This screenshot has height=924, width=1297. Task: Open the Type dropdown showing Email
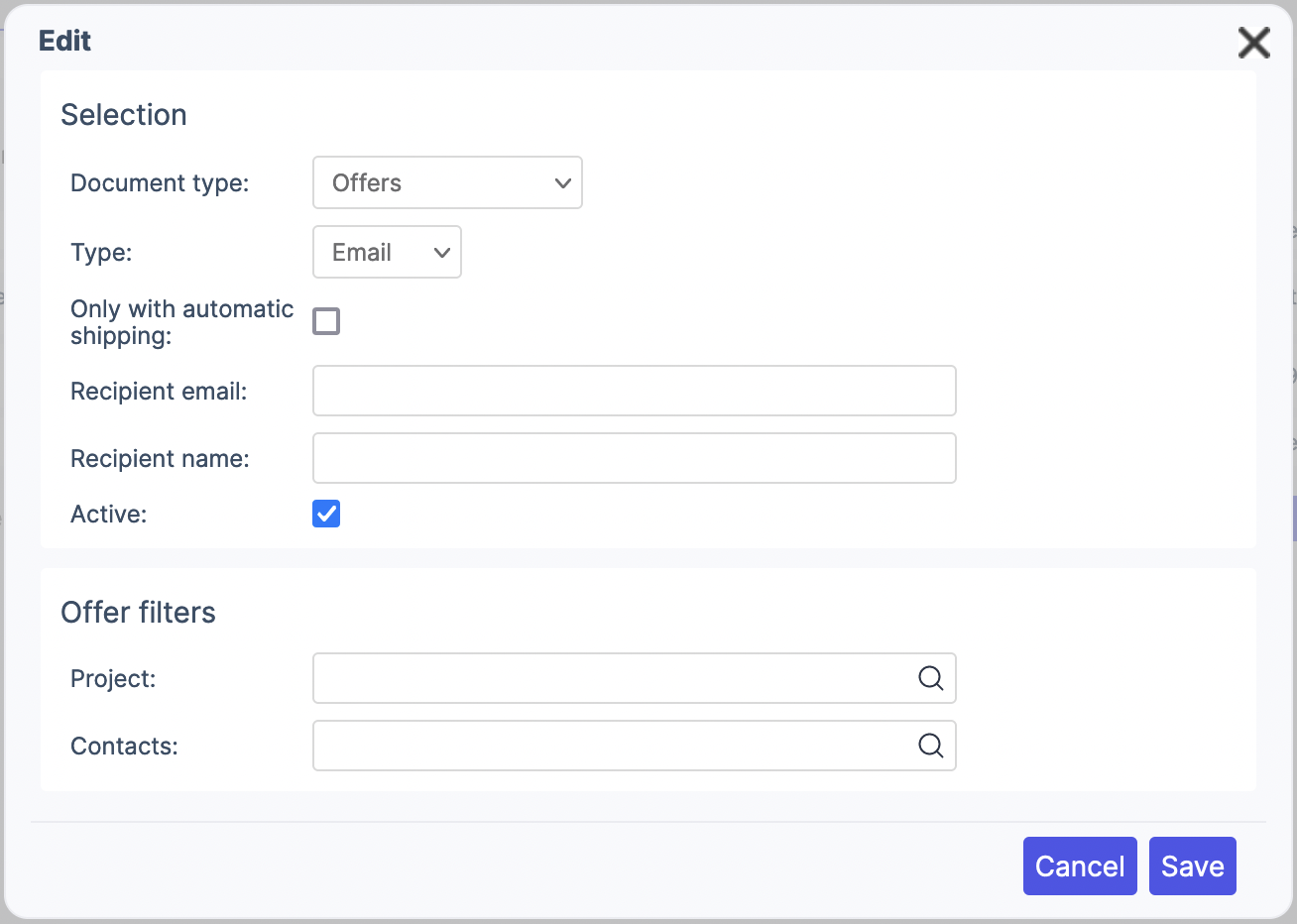(x=387, y=252)
